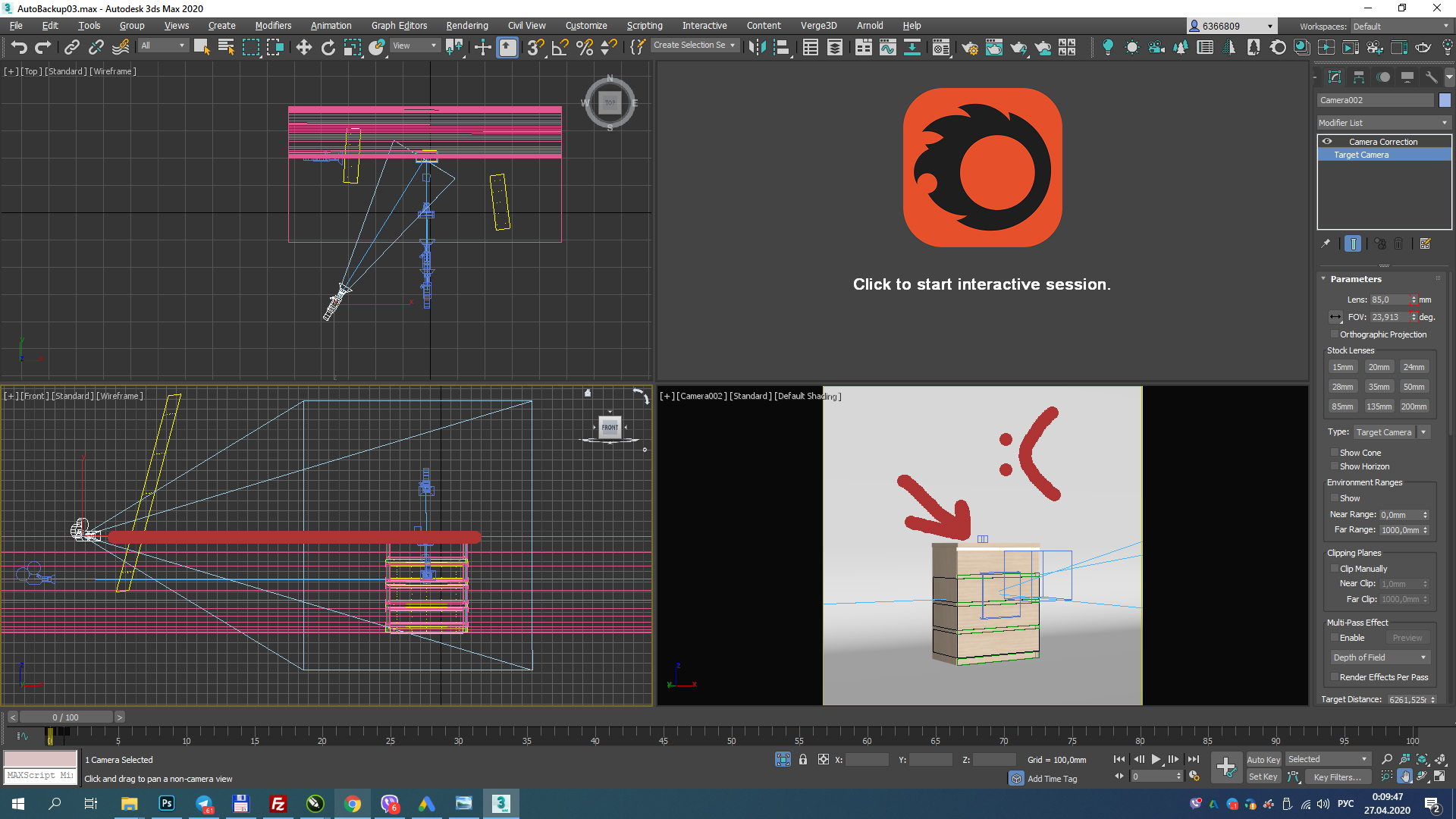
Task: Enable the Show Cone checkbox
Action: (x=1335, y=452)
